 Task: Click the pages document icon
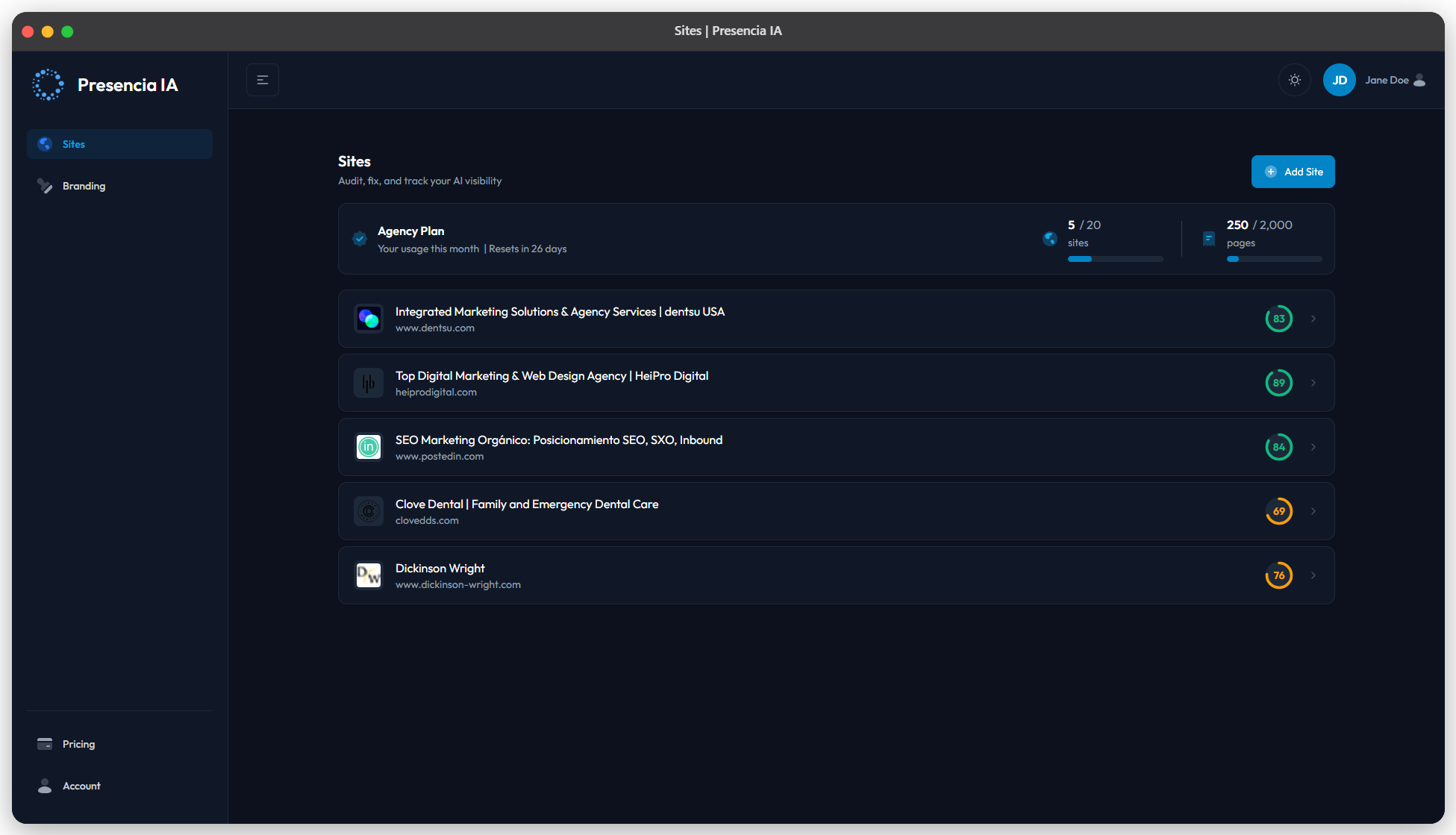[x=1209, y=239]
